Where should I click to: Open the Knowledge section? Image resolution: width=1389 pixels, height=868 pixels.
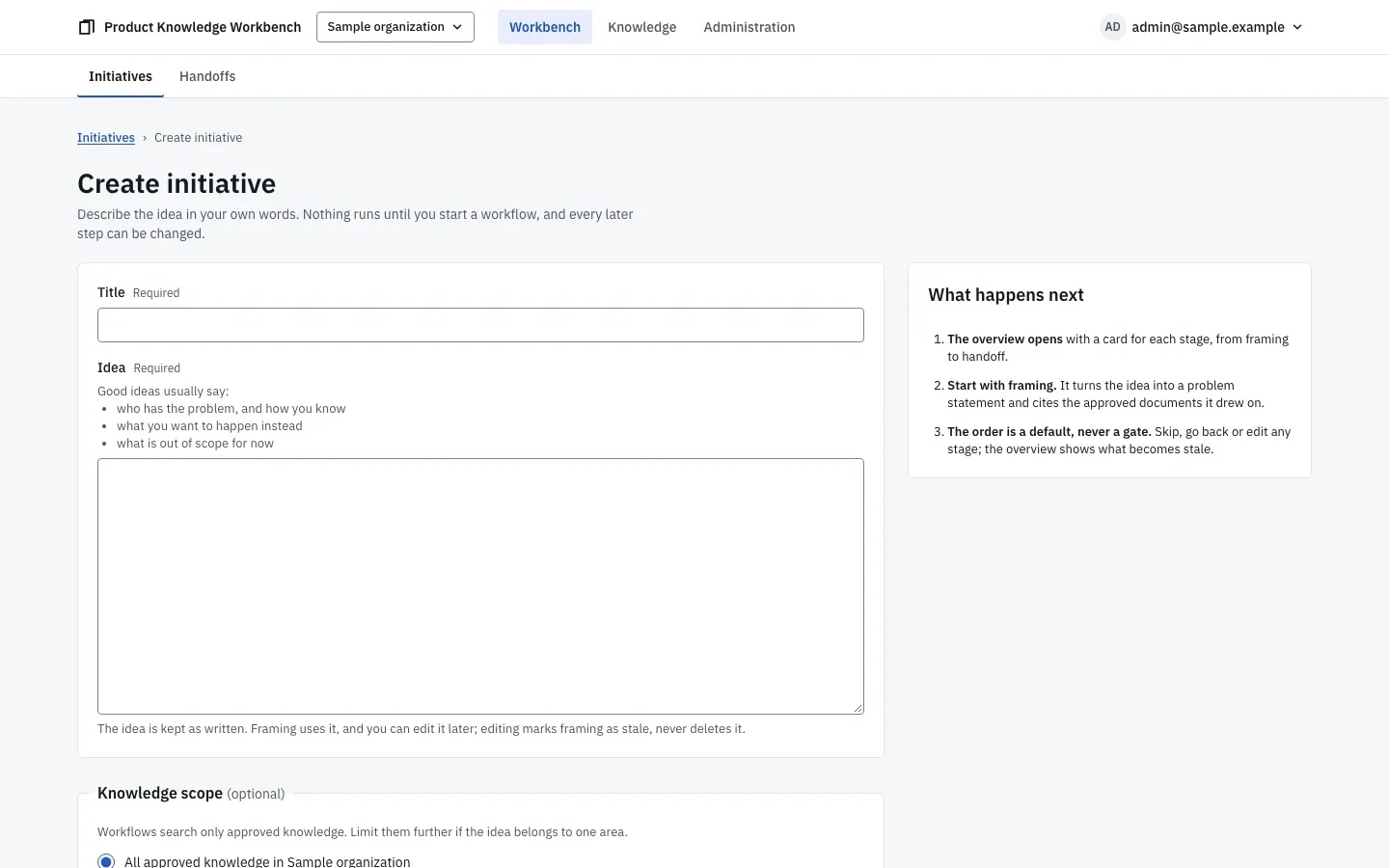[642, 27]
